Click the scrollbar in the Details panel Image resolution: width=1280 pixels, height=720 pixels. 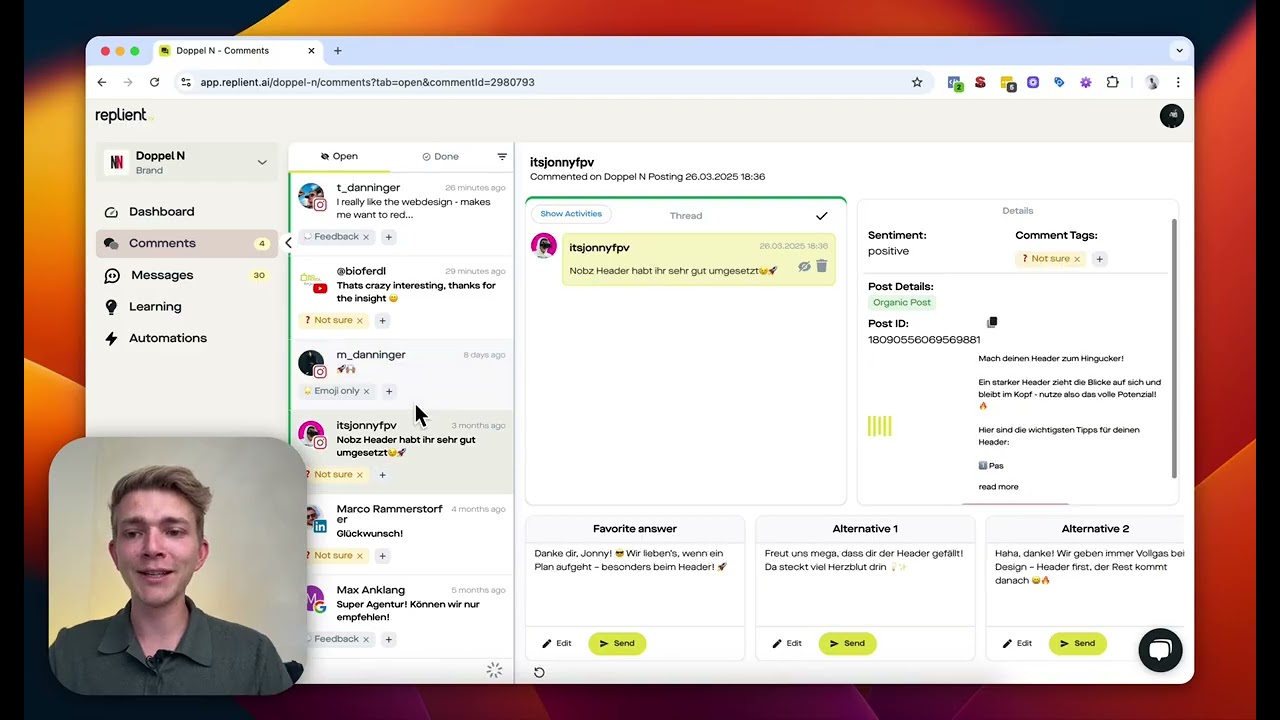[x=1174, y=348]
